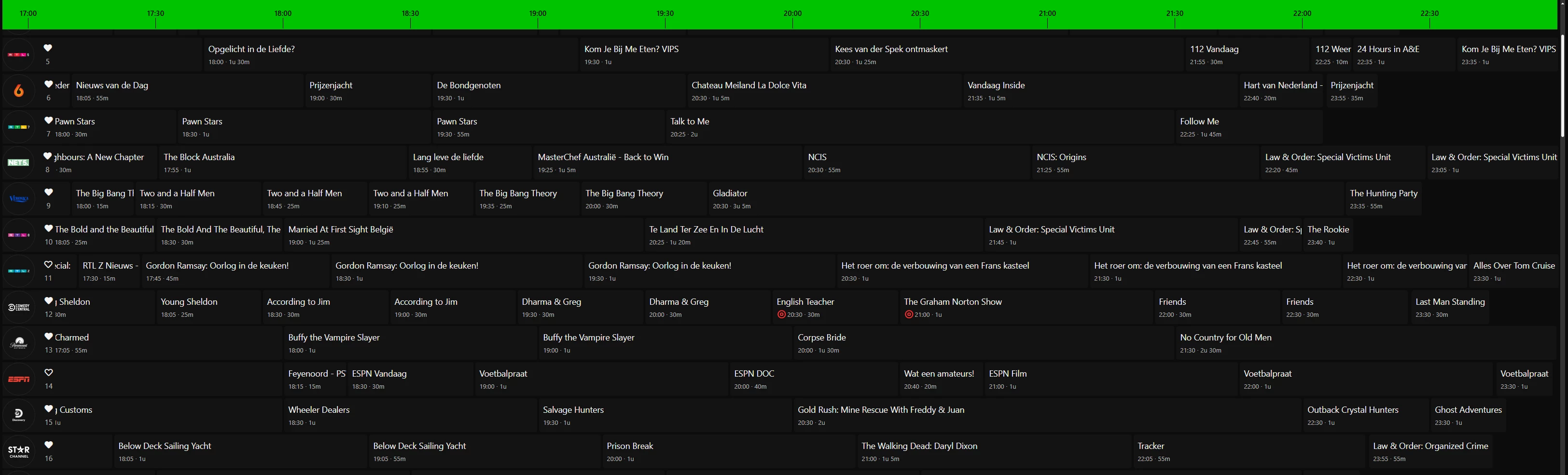
Task: Toggle the heart on channel 8 row
Action: [48, 156]
